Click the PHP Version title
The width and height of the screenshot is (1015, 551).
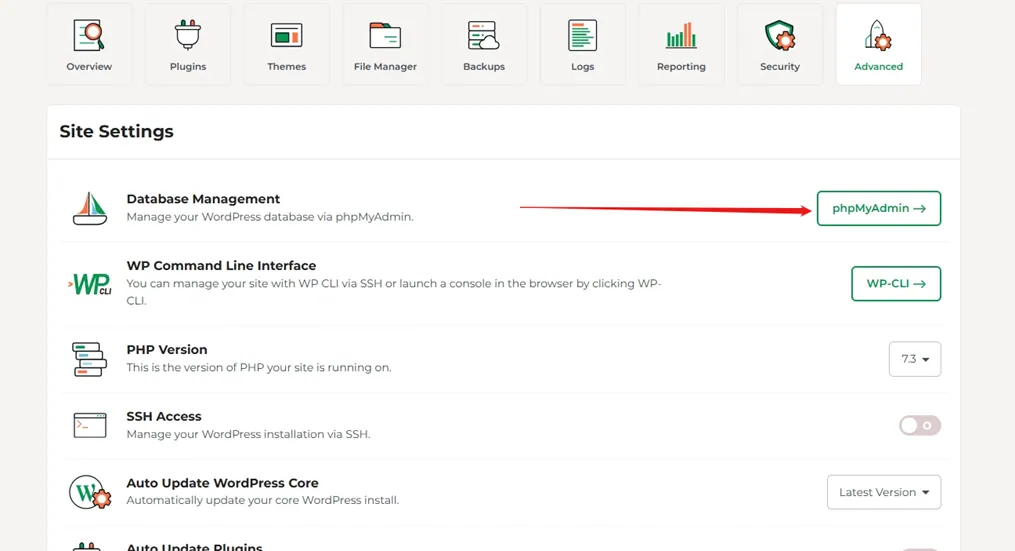[x=167, y=350]
